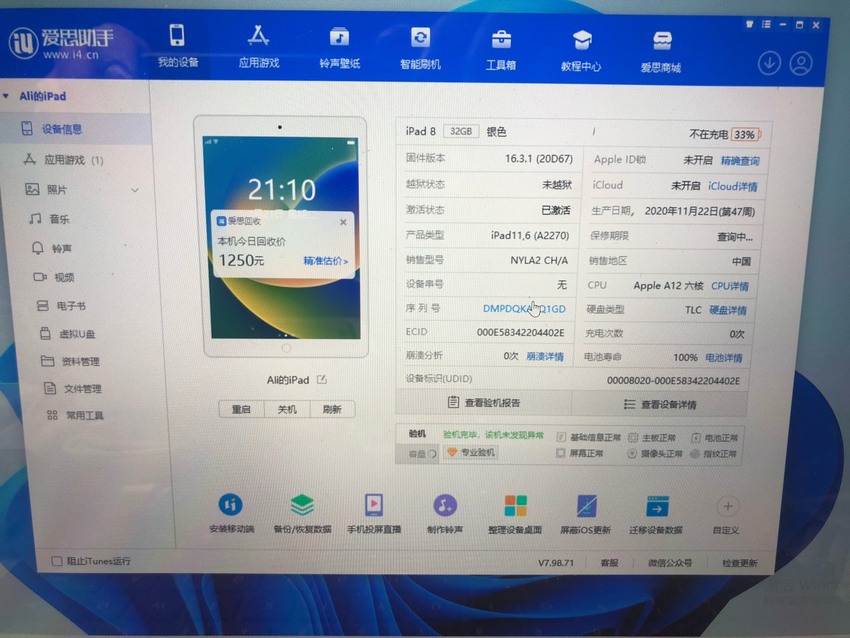Open the 智能刷机 flashing section
This screenshot has width=850, height=638.
coord(420,49)
